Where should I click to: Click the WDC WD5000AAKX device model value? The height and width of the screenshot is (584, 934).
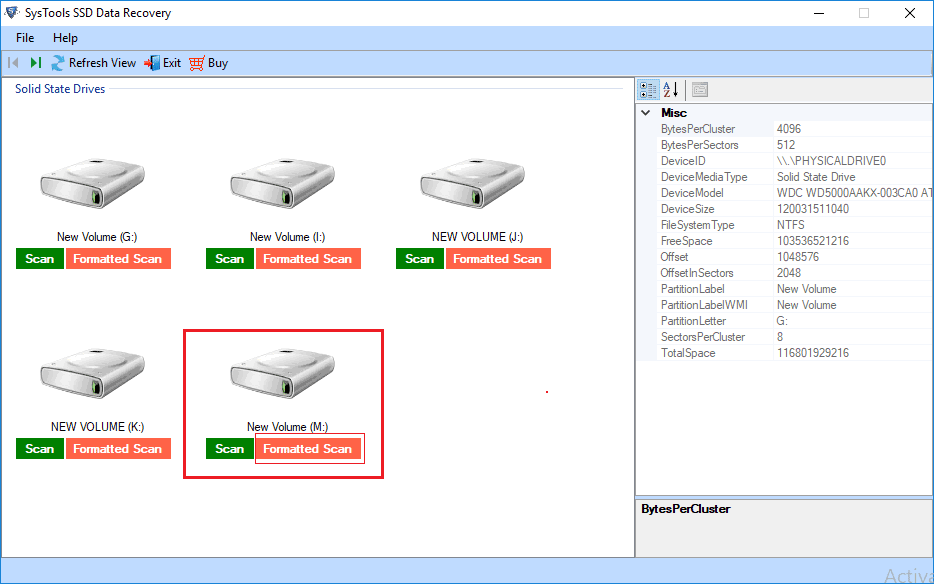pos(854,193)
